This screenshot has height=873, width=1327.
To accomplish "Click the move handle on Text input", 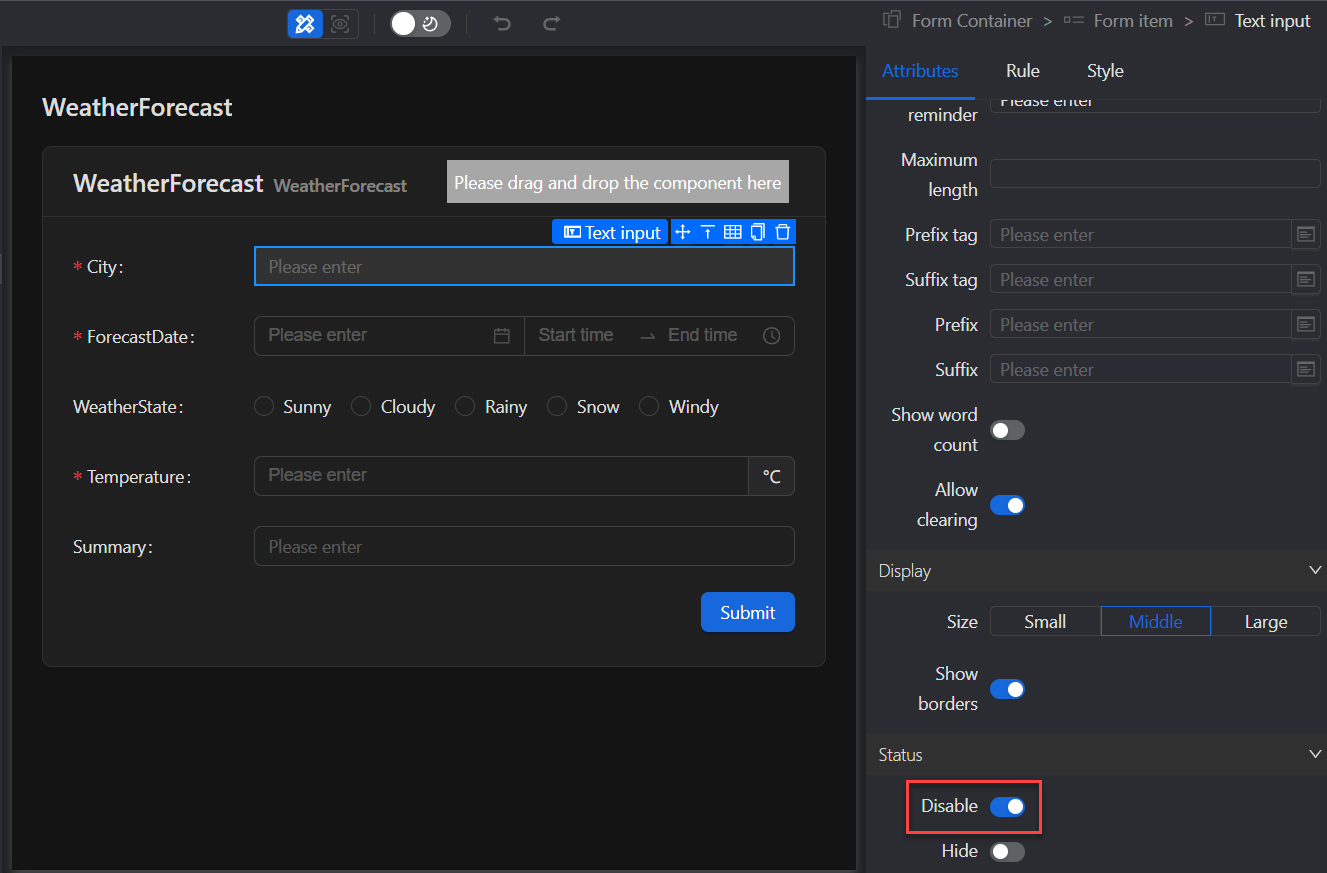I will [x=683, y=232].
